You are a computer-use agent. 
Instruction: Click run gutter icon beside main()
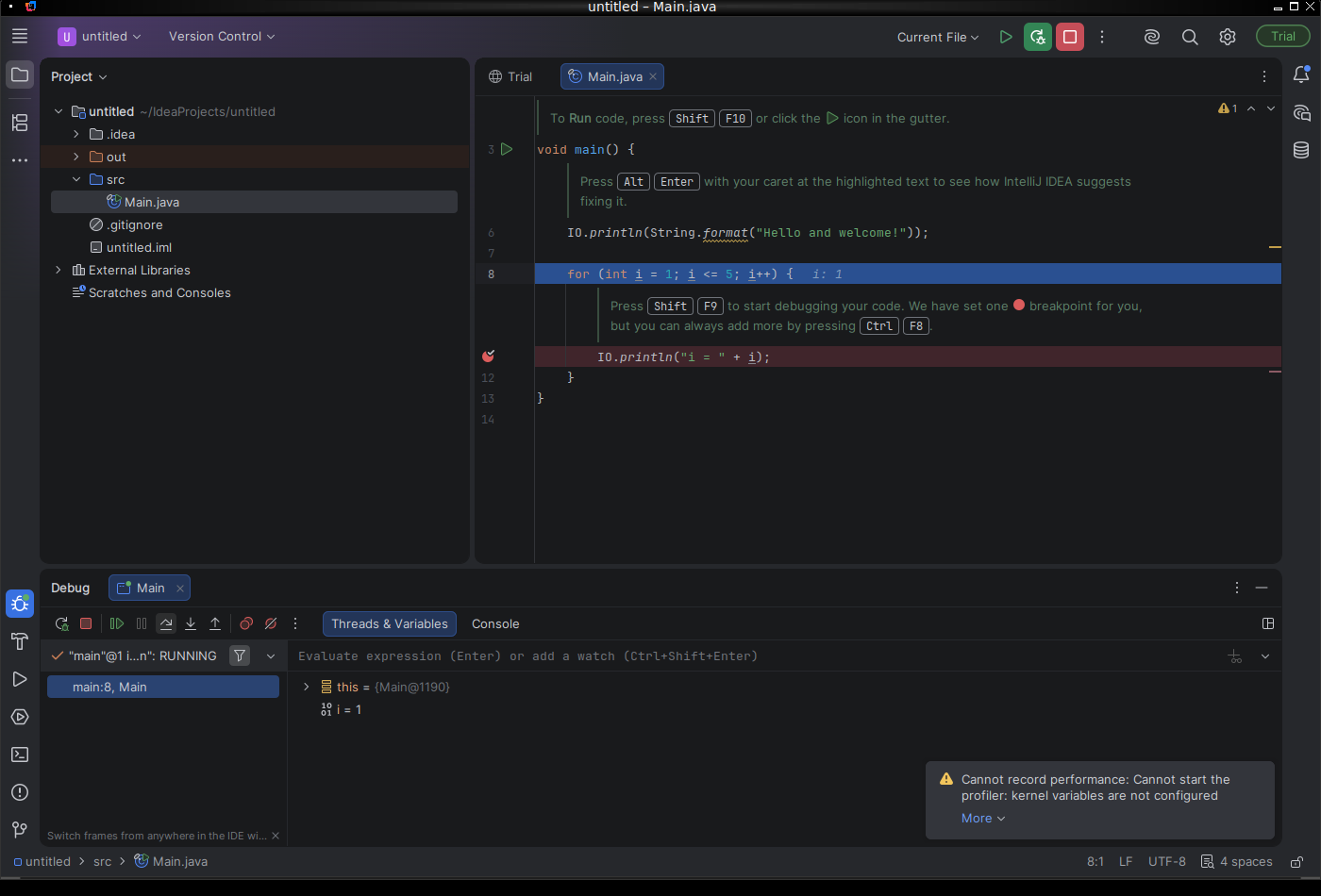click(x=507, y=149)
